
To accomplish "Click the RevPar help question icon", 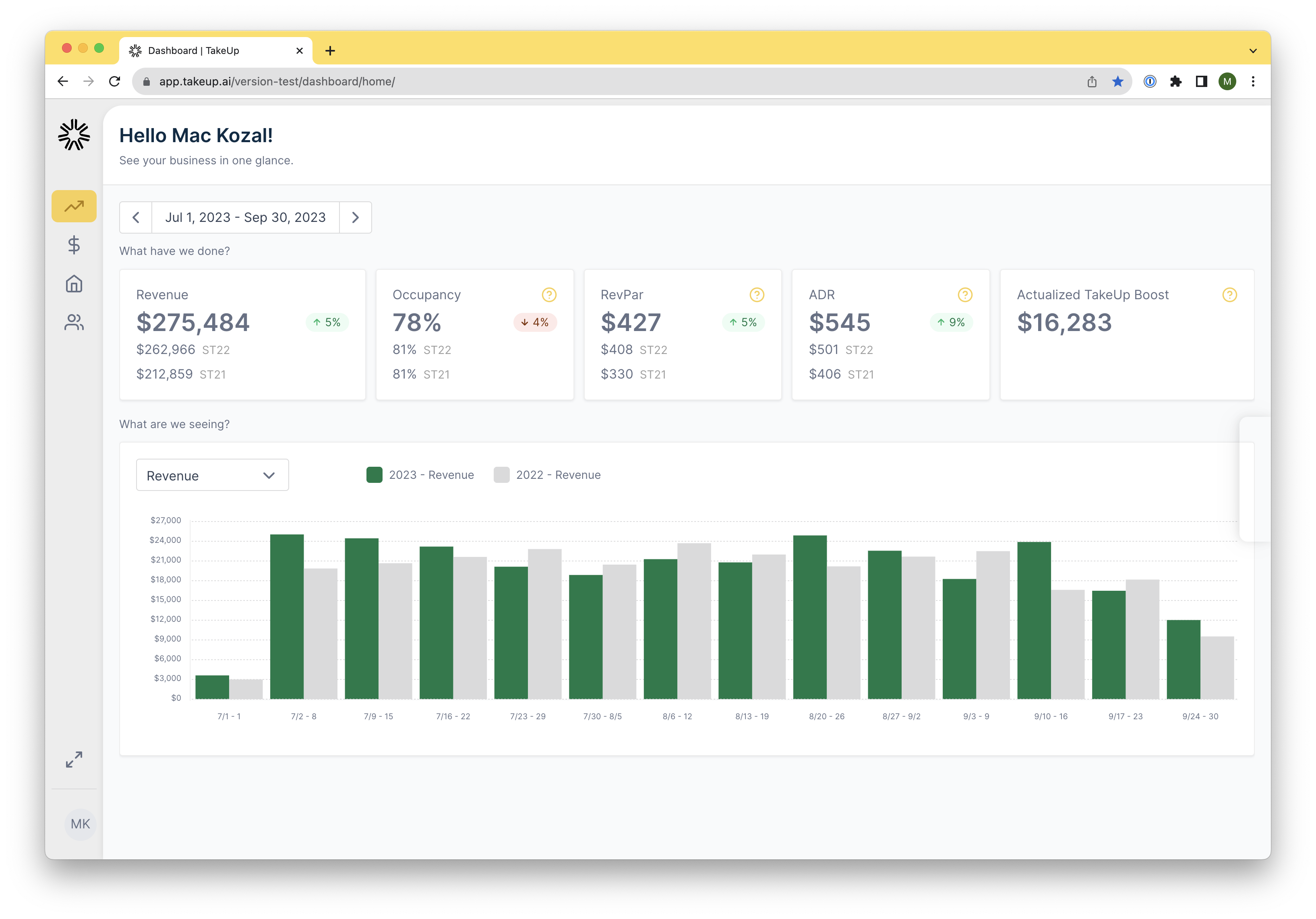I will click(x=757, y=295).
